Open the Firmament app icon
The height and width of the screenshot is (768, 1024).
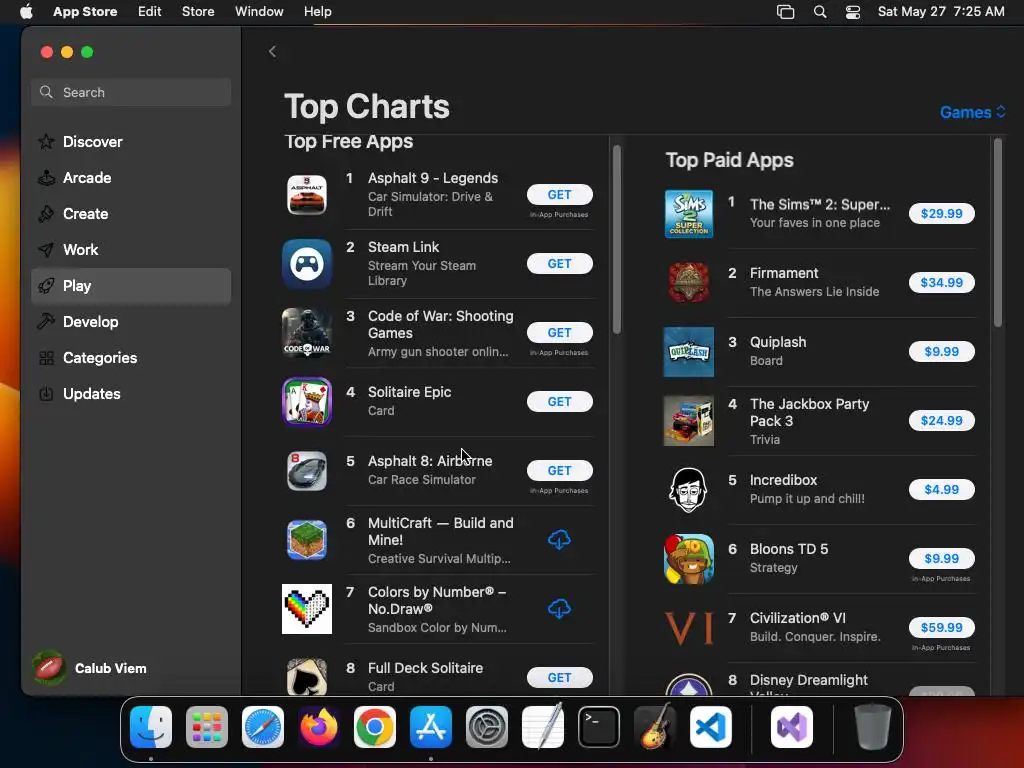pyautogui.click(x=688, y=283)
